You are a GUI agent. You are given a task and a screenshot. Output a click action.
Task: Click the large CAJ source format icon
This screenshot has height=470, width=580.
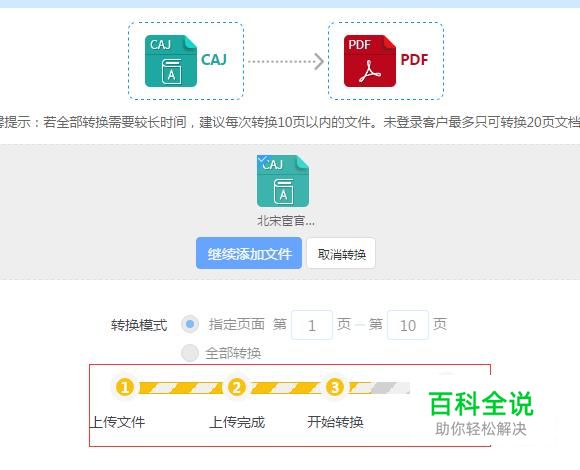point(171,61)
